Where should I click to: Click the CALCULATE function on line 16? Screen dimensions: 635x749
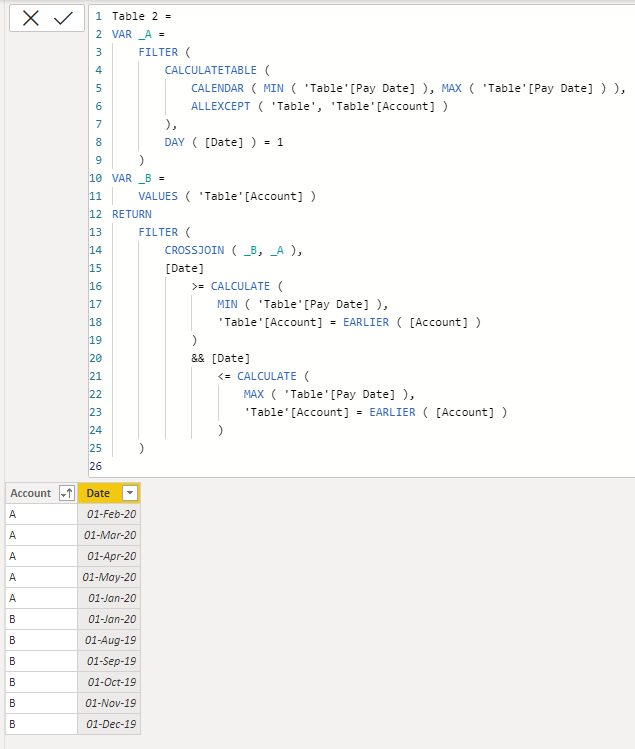(240, 286)
